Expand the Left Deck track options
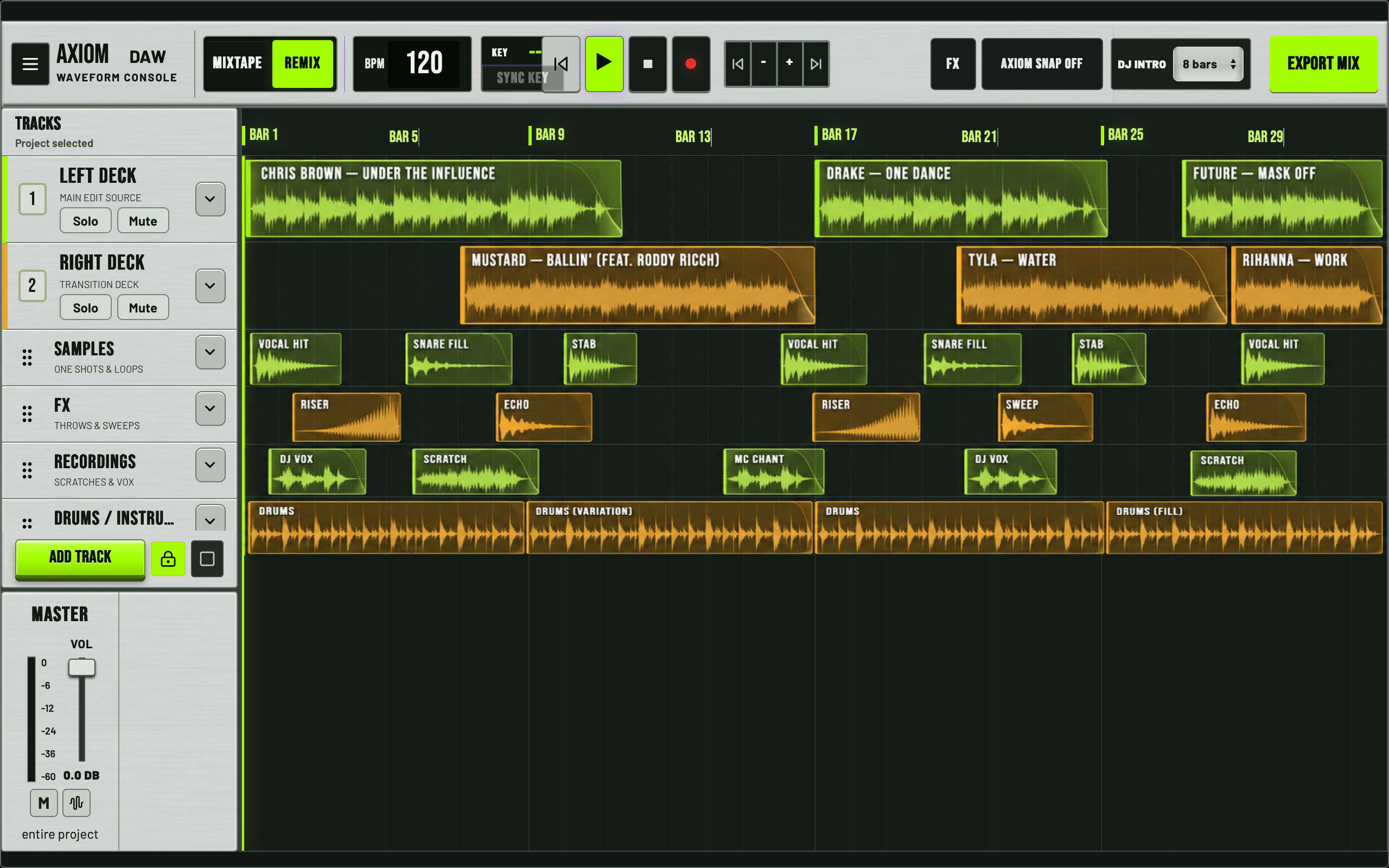Screen dimensions: 1389x868 (x=210, y=199)
